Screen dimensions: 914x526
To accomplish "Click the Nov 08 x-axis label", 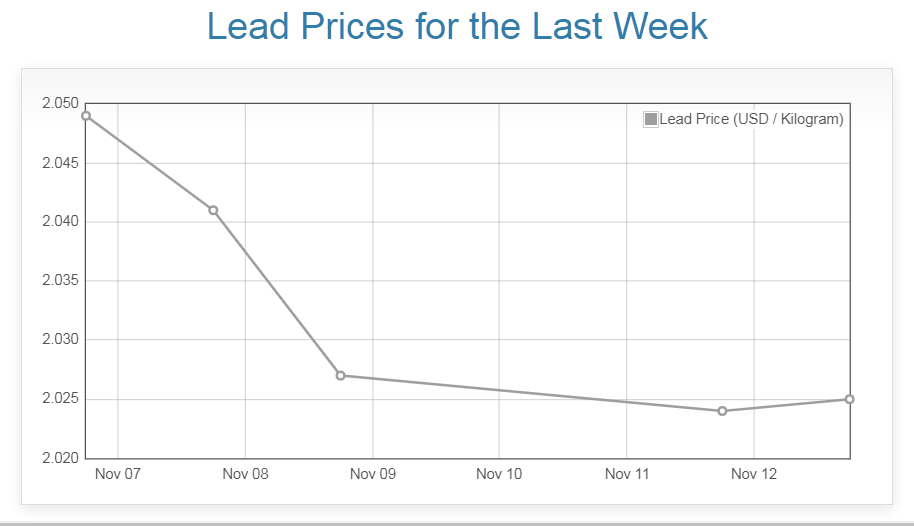I will point(245,474).
